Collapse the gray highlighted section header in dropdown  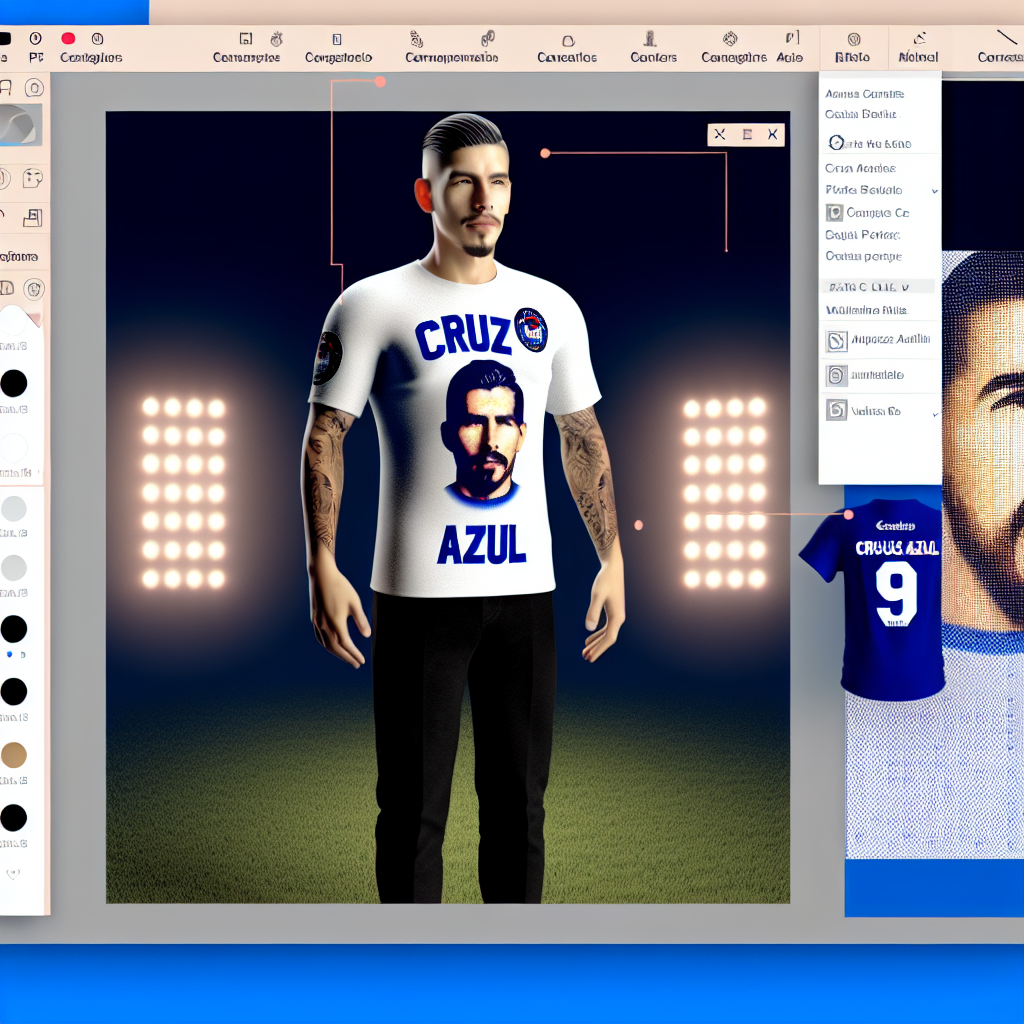(x=878, y=286)
